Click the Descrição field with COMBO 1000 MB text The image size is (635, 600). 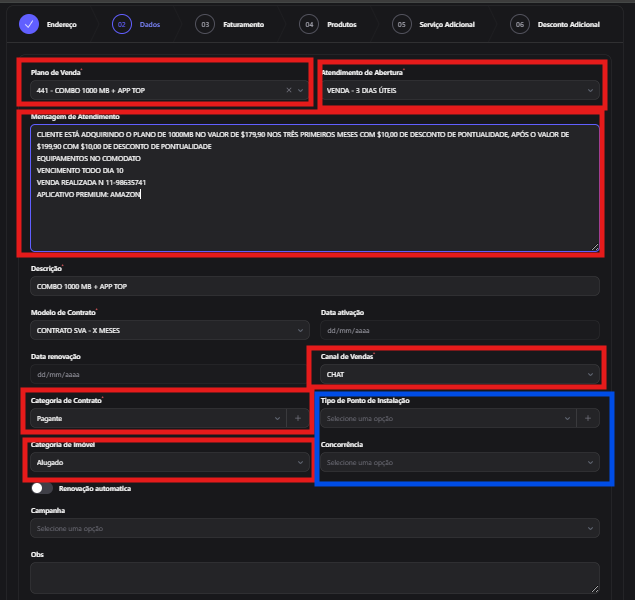[x=315, y=286]
